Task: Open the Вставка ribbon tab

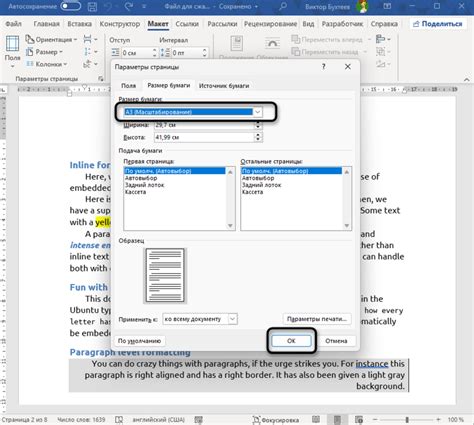Action: pos(79,24)
